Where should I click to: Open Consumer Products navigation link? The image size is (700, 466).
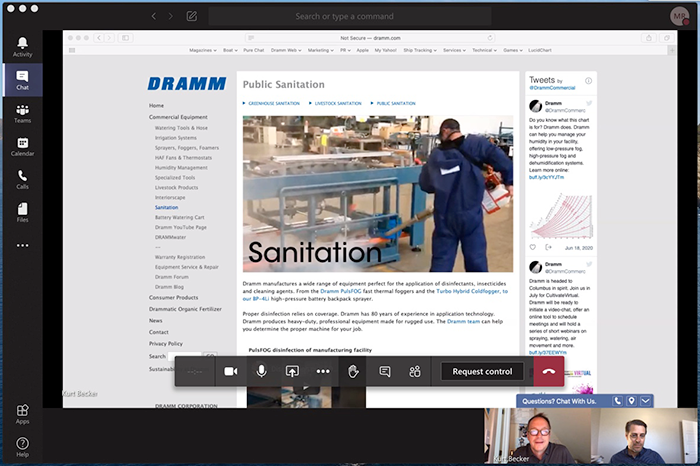174,298
